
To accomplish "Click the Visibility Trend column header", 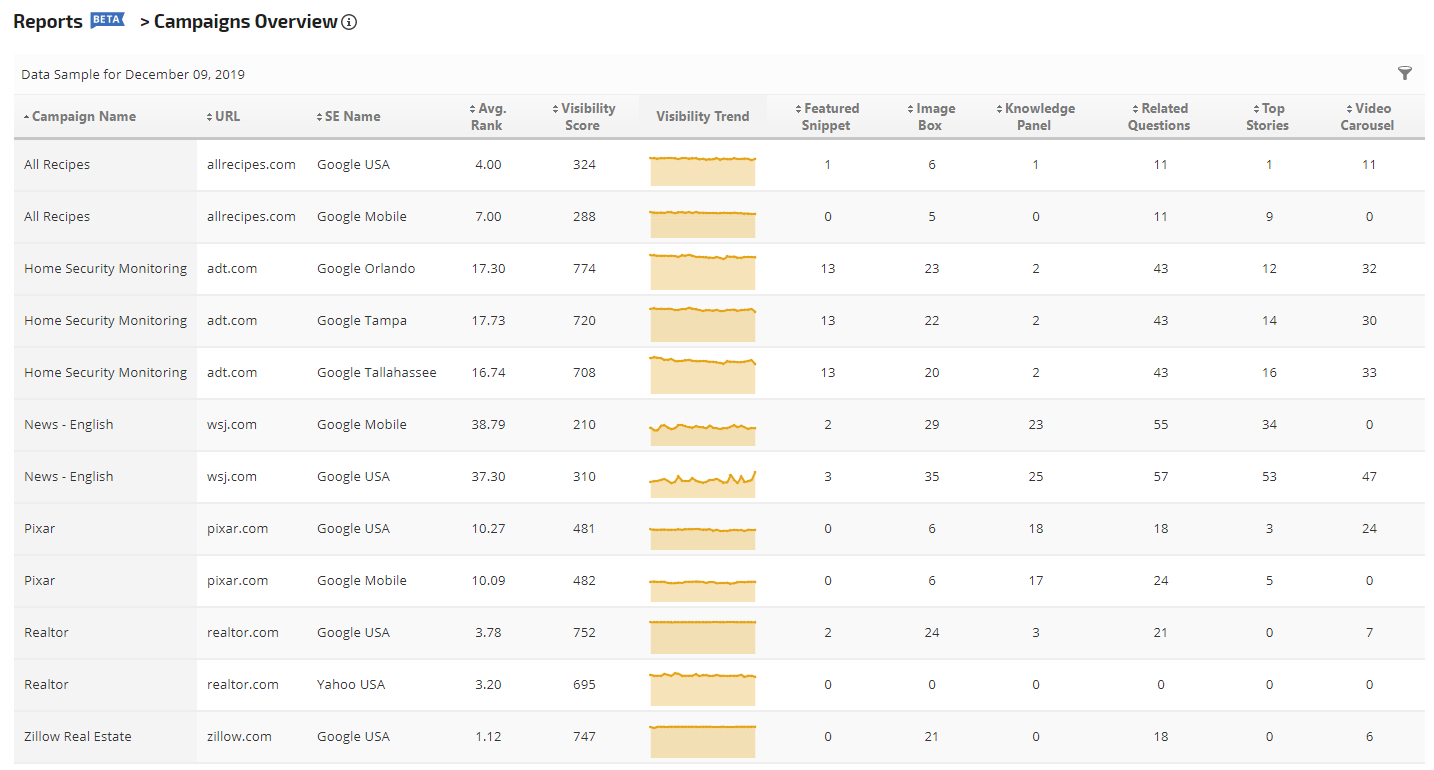I will click(702, 117).
